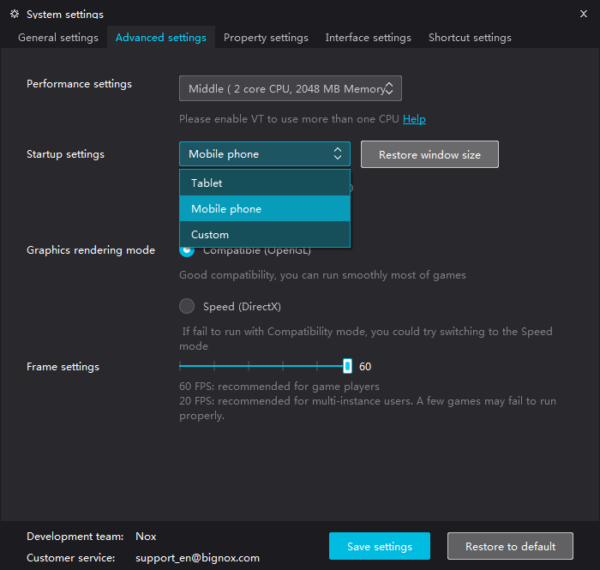Click the support_en@bignox.com email address

(x=197, y=558)
